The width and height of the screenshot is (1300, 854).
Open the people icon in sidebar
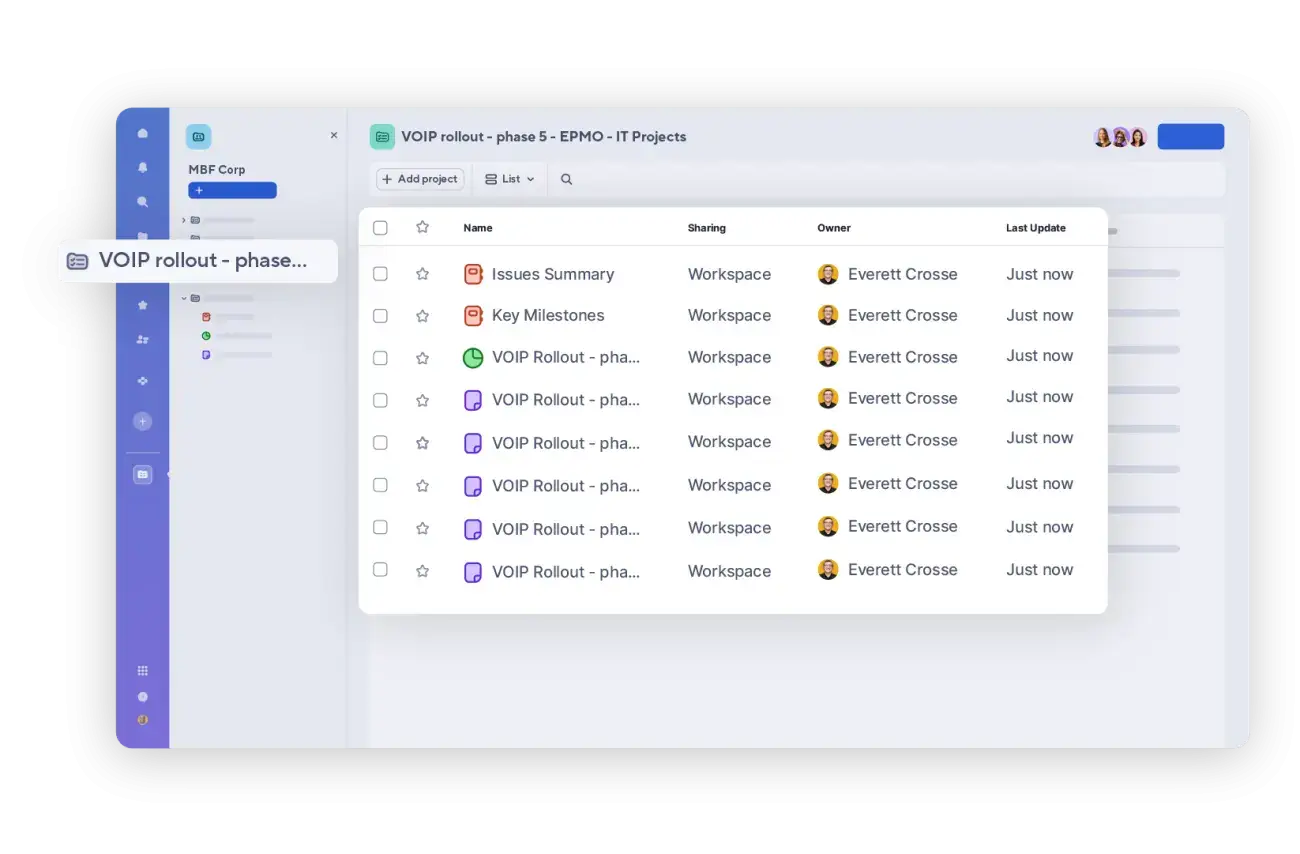(x=142, y=340)
